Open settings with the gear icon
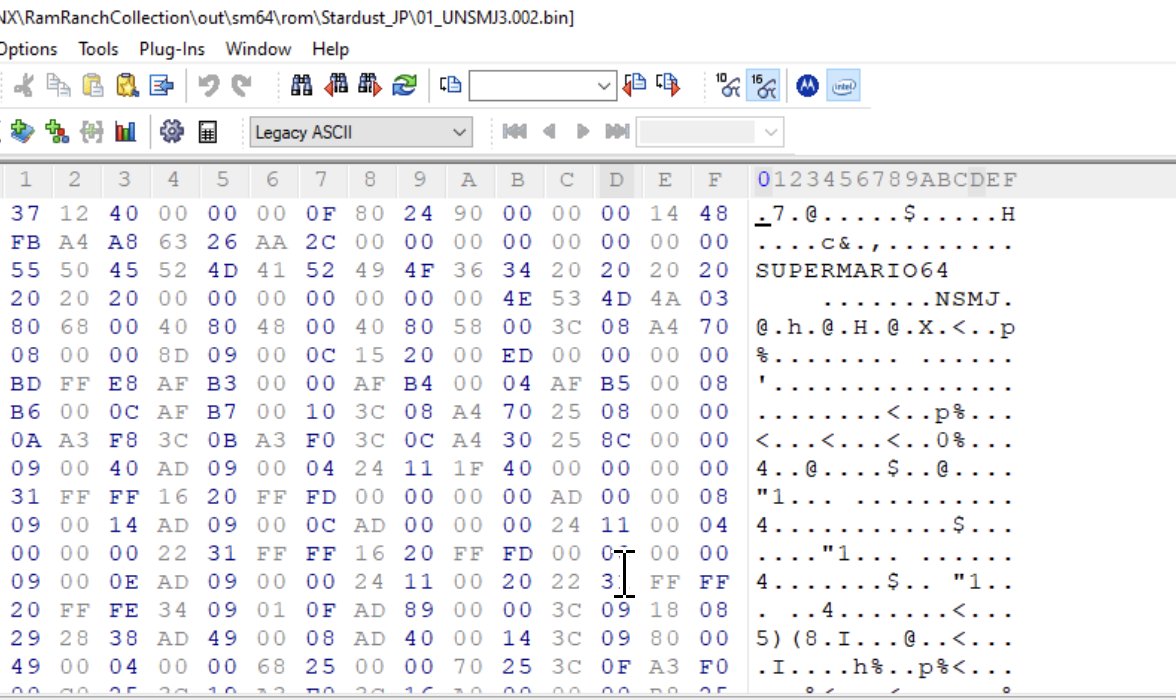Image resolution: width=1176 pixels, height=700 pixels. point(172,131)
